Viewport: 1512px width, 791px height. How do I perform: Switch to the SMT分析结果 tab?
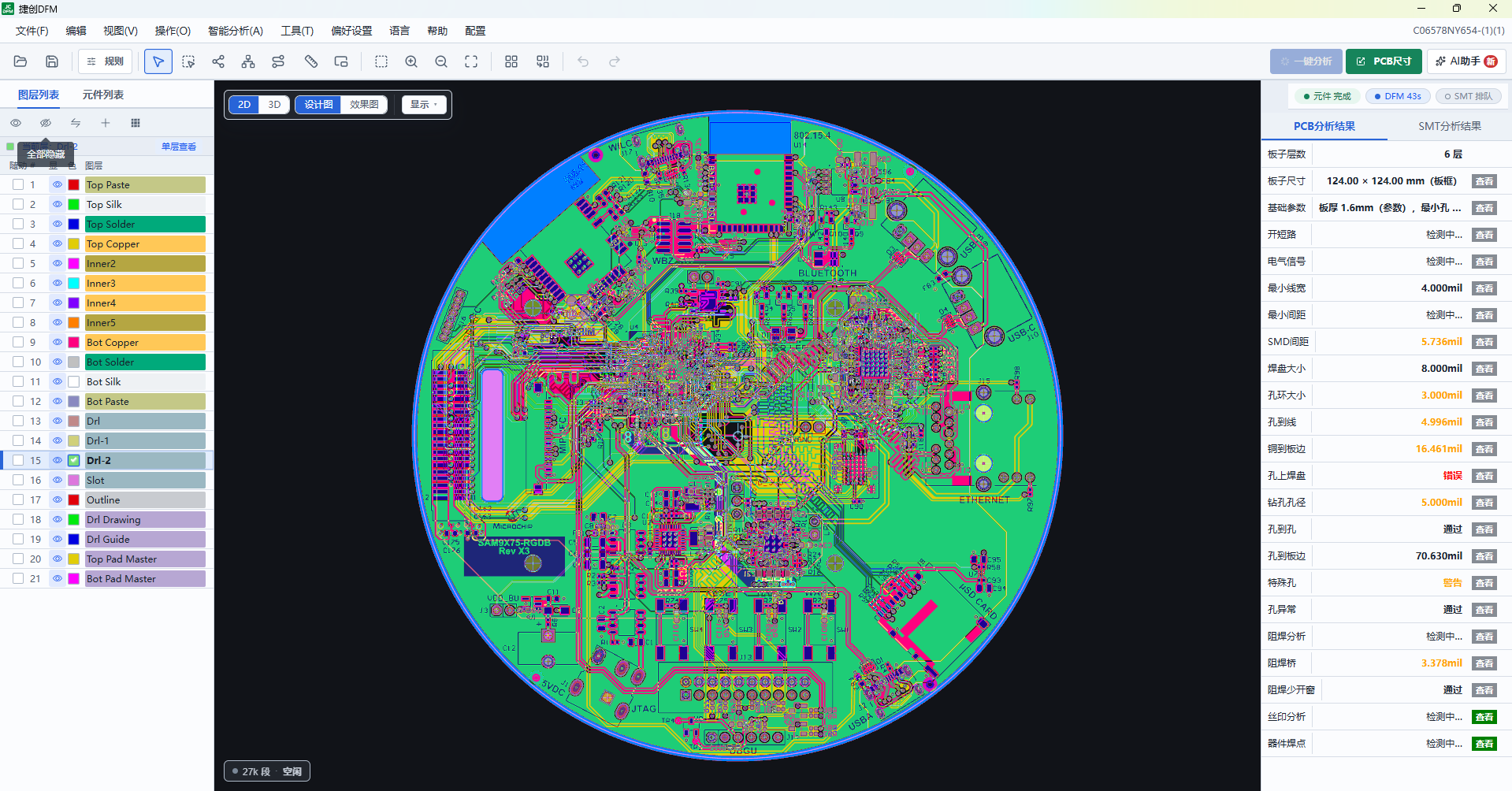point(1450,126)
